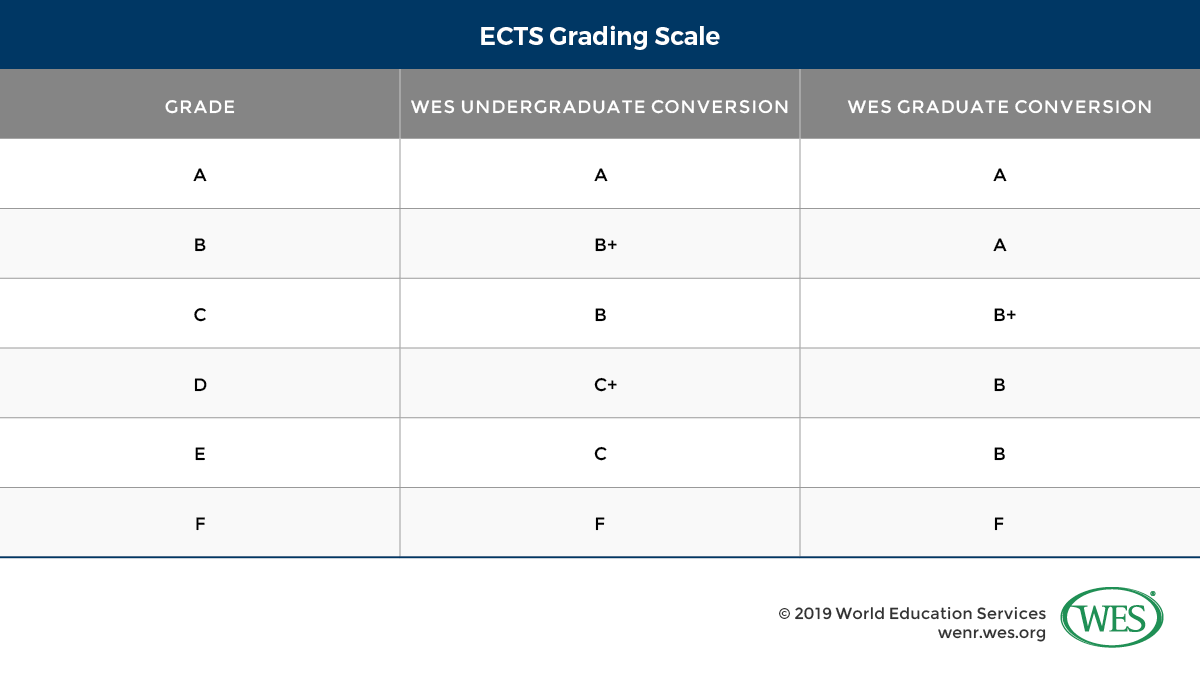Click the green WES oval logo
1200x680 pixels.
(x=1111, y=617)
